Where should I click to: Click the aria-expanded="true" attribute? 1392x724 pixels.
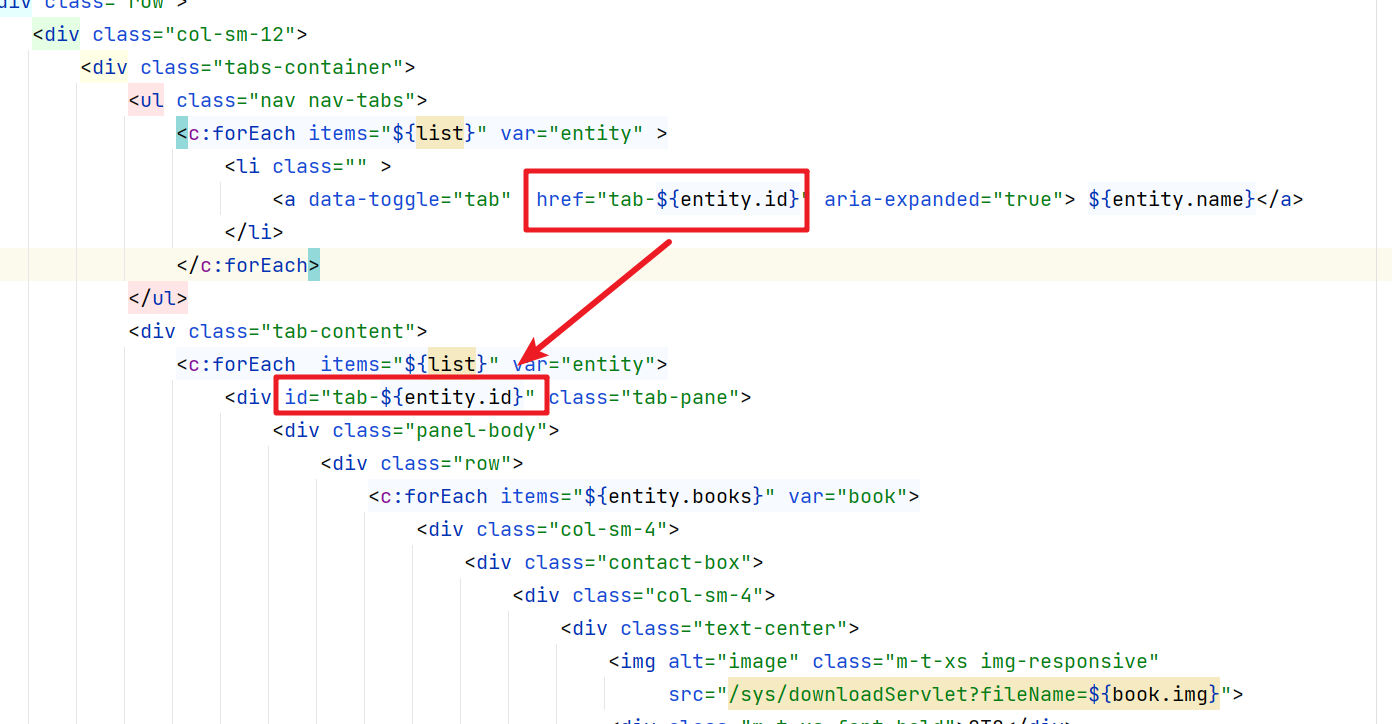pos(944,200)
